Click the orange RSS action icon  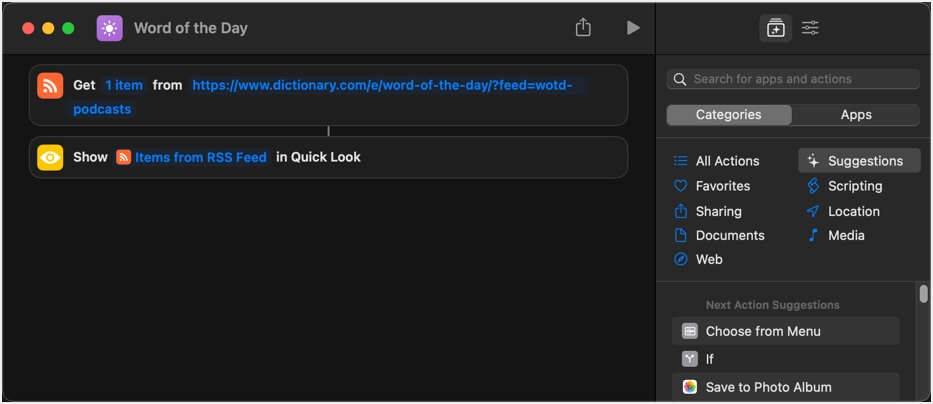[x=50, y=86]
